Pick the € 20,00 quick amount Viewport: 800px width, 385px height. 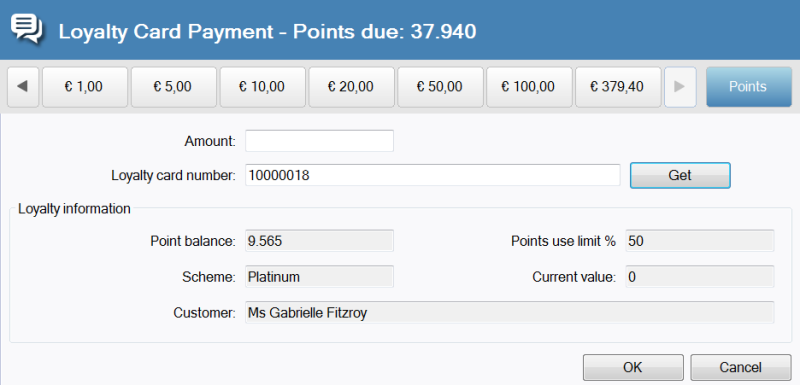click(x=351, y=87)
